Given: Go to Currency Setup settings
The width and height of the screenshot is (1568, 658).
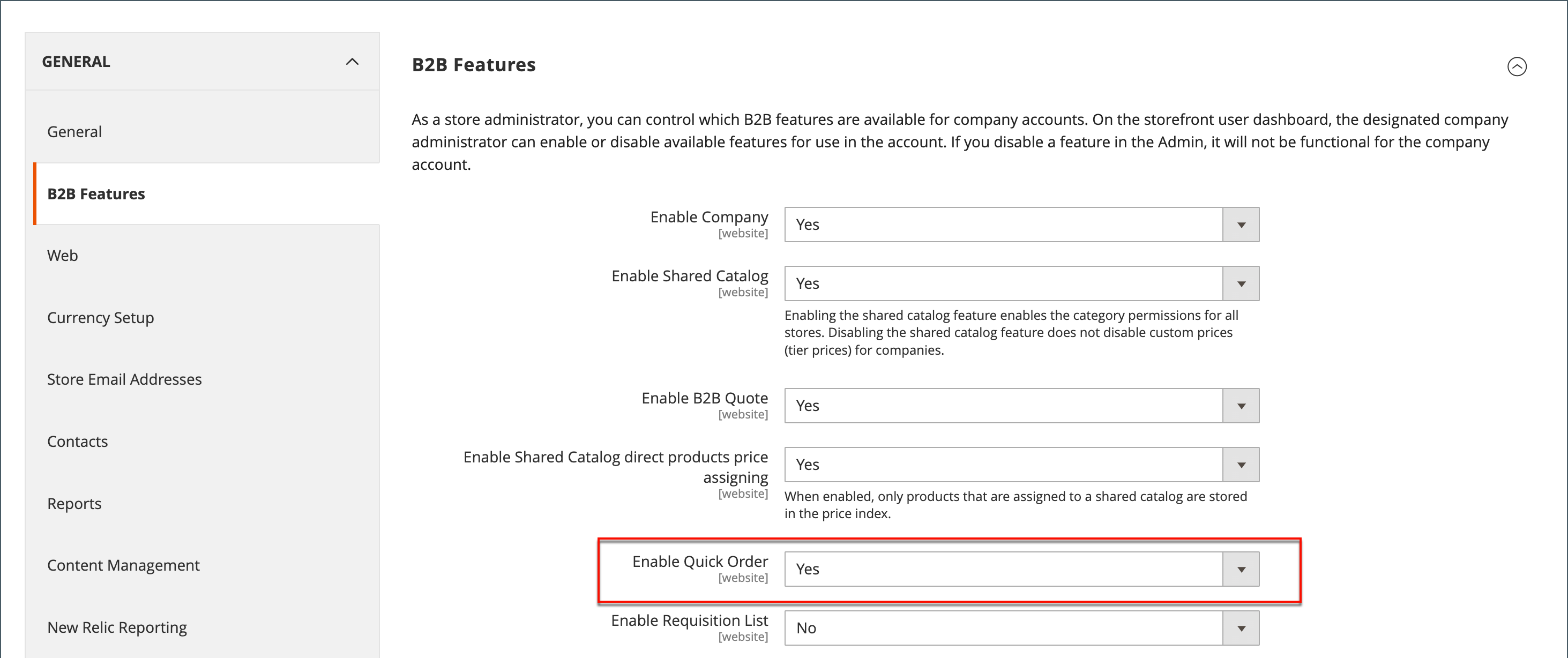Looking at the screenshot, I should coord(100,317).
